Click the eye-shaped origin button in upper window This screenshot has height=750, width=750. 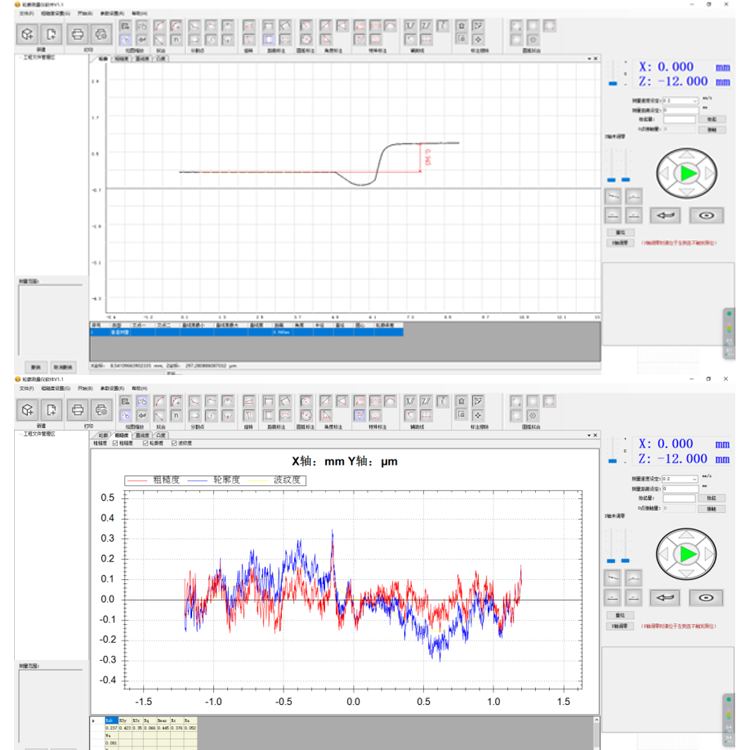point(706,216)
